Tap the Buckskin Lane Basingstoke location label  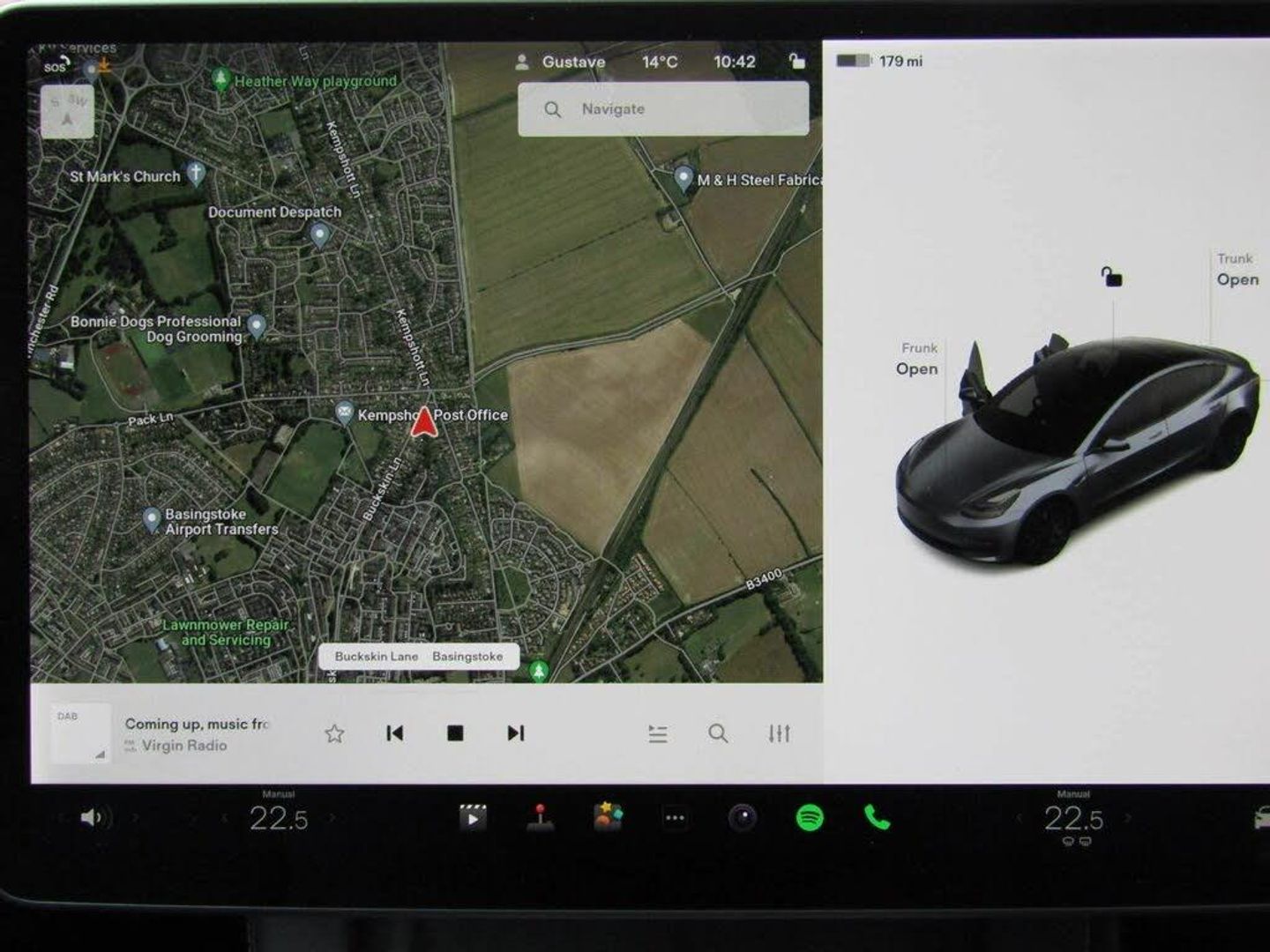pyautogui.click(x=419, y=657)
